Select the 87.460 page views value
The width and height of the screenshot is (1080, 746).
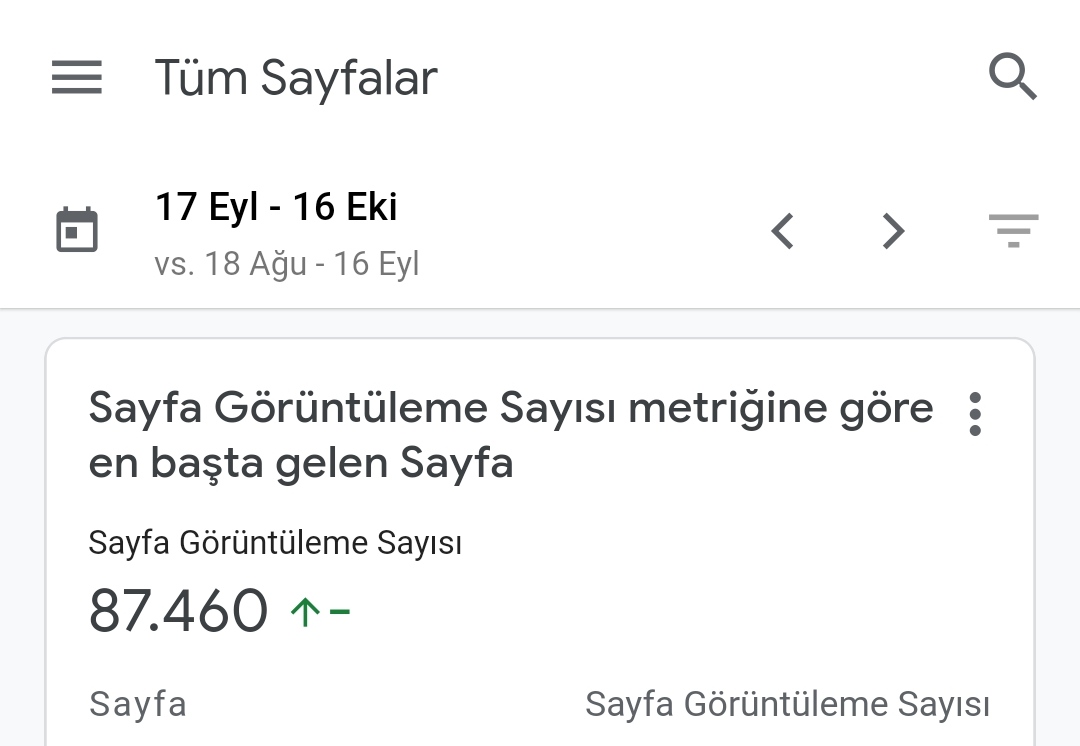(x=178, y=610)
